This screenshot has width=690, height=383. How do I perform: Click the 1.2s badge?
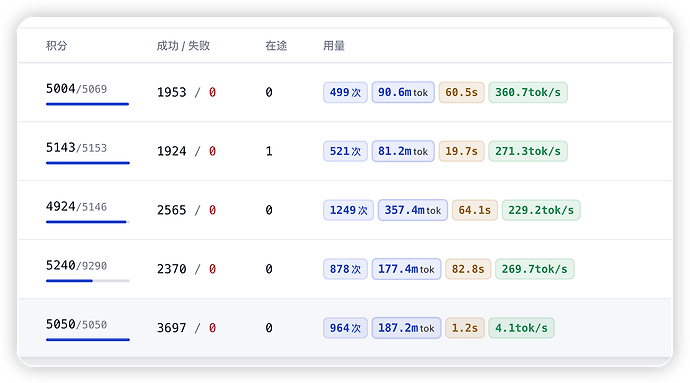(x=465, y=328)
